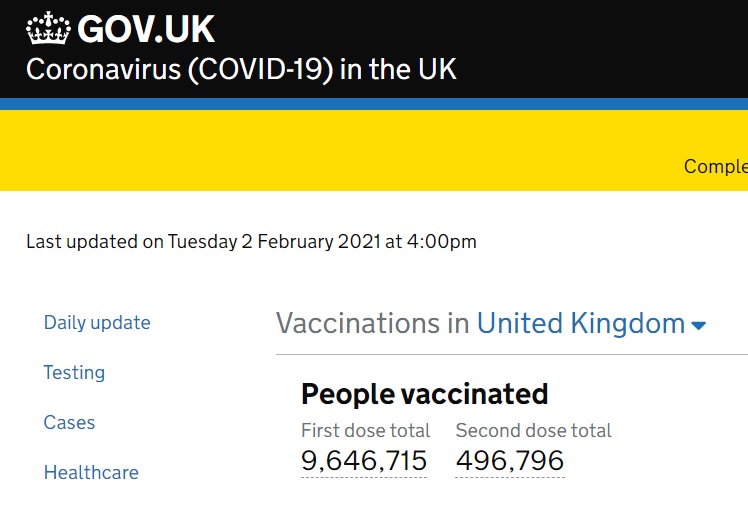Click the caret arrow beside United Kingdom
The width and height of the screenshot is (748, 510).
(x=699, y=326)
